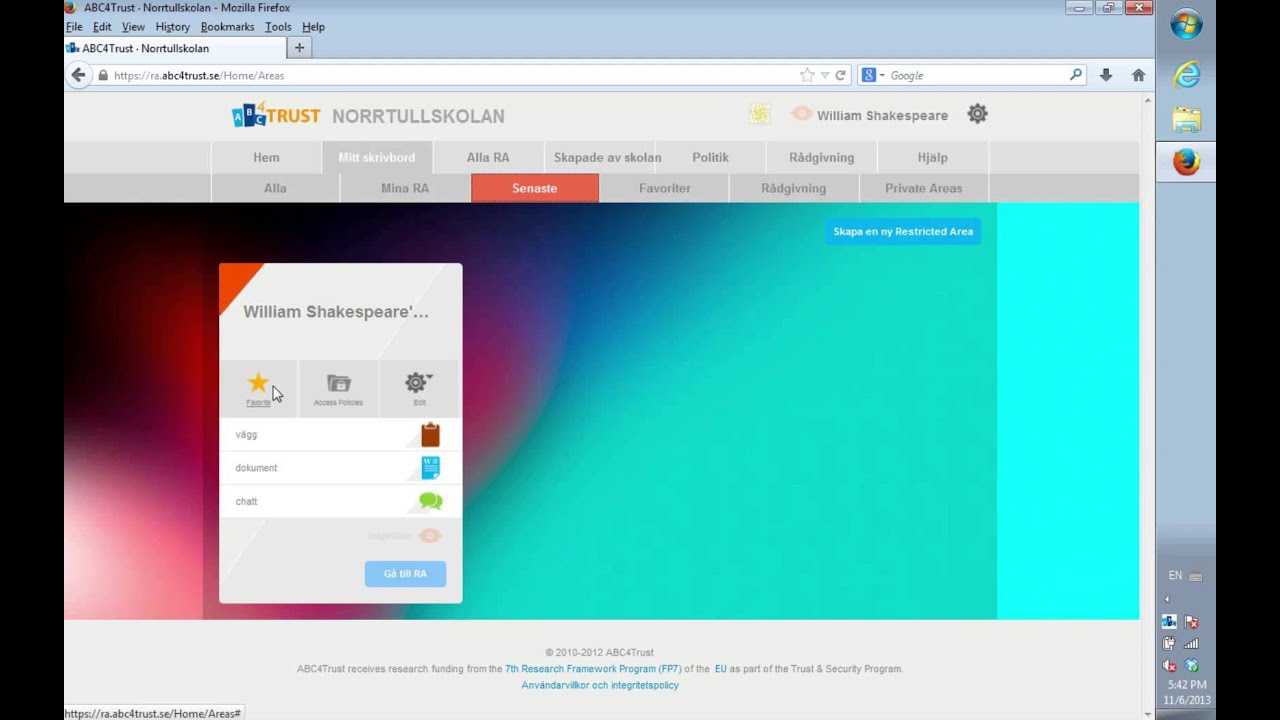
Task: Click the search magnifier icon
Action: tap(1076, 75)
